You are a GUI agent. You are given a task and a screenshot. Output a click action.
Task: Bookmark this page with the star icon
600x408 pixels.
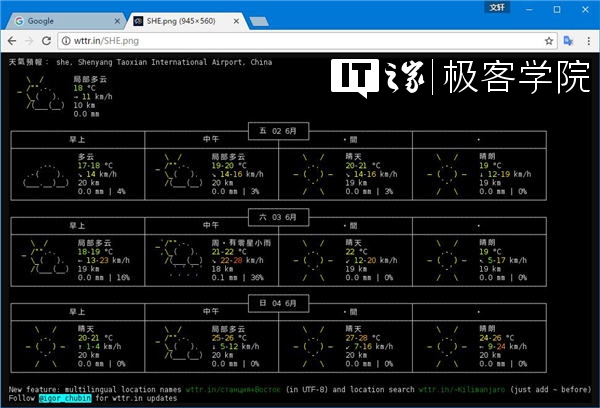click(549, 41)
